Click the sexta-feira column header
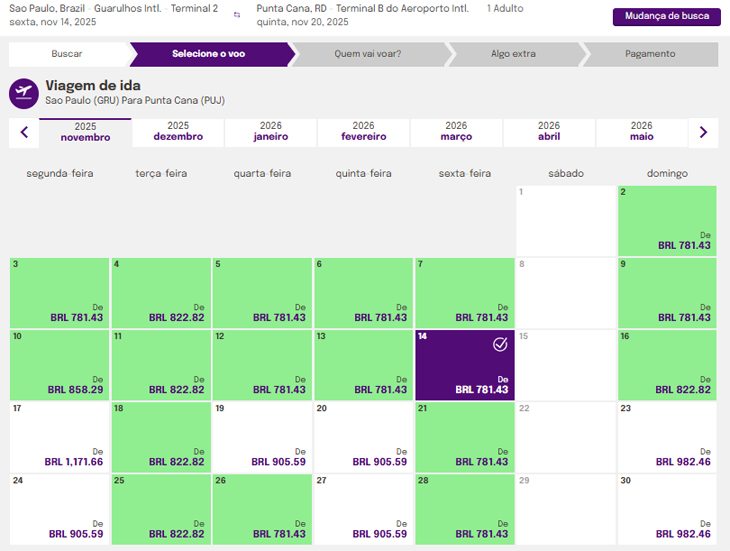Viewport: 730px width, 551px height. point(465,173)
